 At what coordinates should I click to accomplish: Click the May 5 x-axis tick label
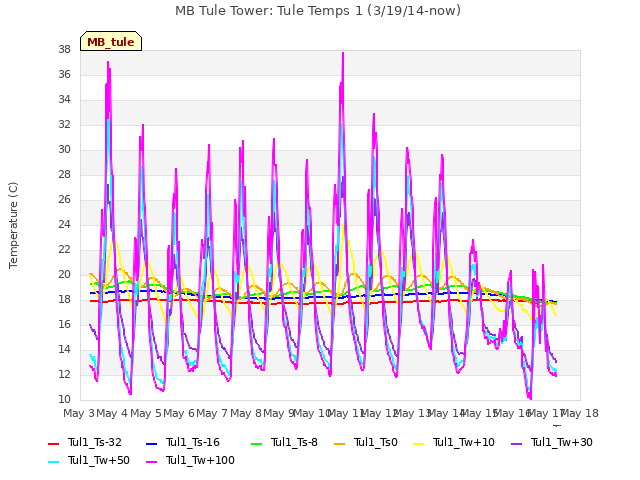(x=146, y=413)
